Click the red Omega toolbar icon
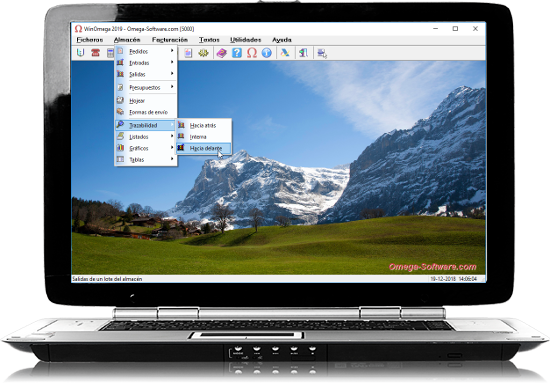 (252, 53)
